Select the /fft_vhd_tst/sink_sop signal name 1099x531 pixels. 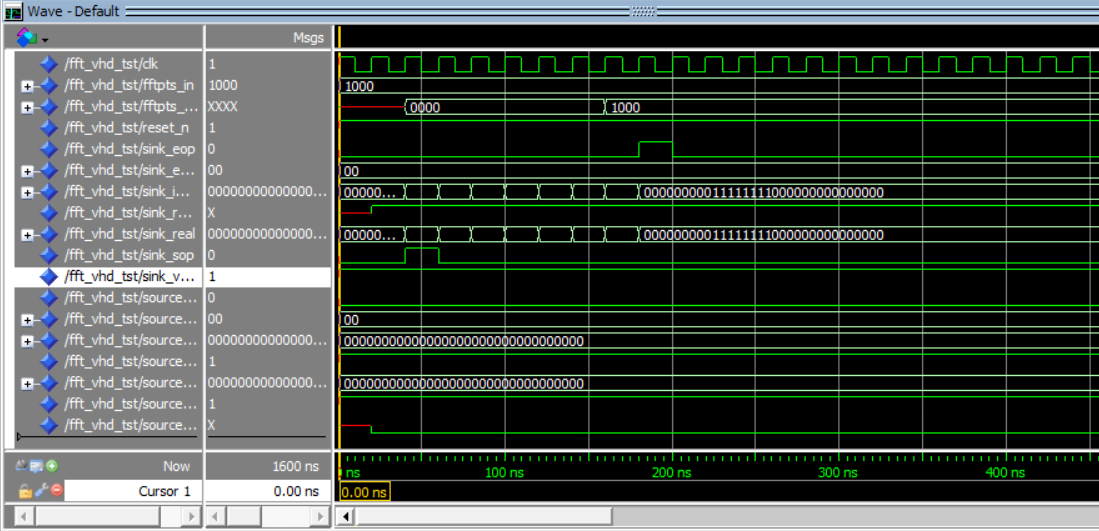129,255
